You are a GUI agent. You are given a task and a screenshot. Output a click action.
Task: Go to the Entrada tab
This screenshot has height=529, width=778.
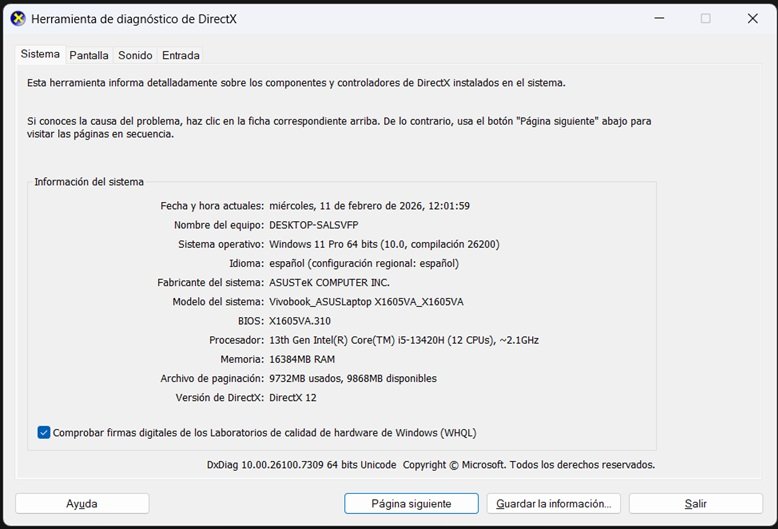[180, 56]
